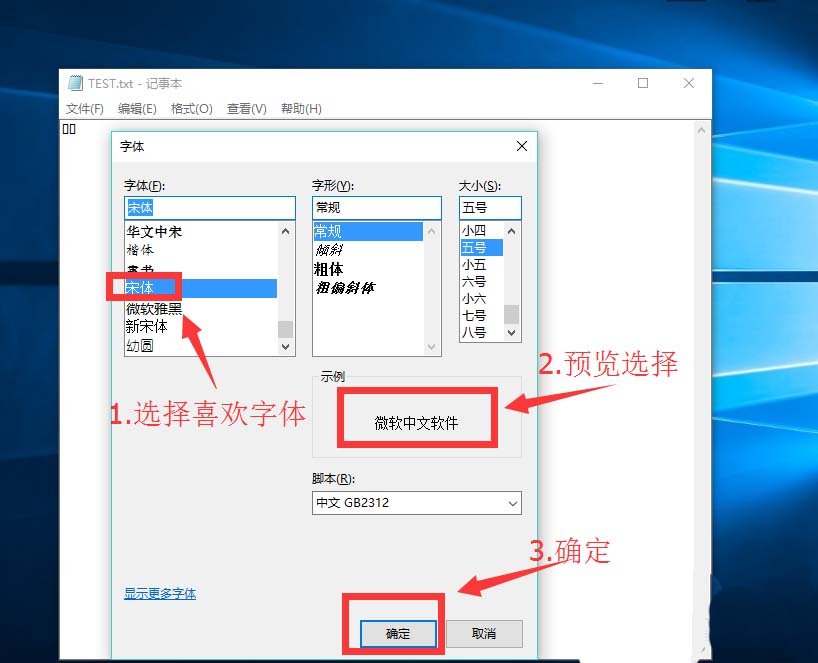Open the 显示更多字体 link

159,593
